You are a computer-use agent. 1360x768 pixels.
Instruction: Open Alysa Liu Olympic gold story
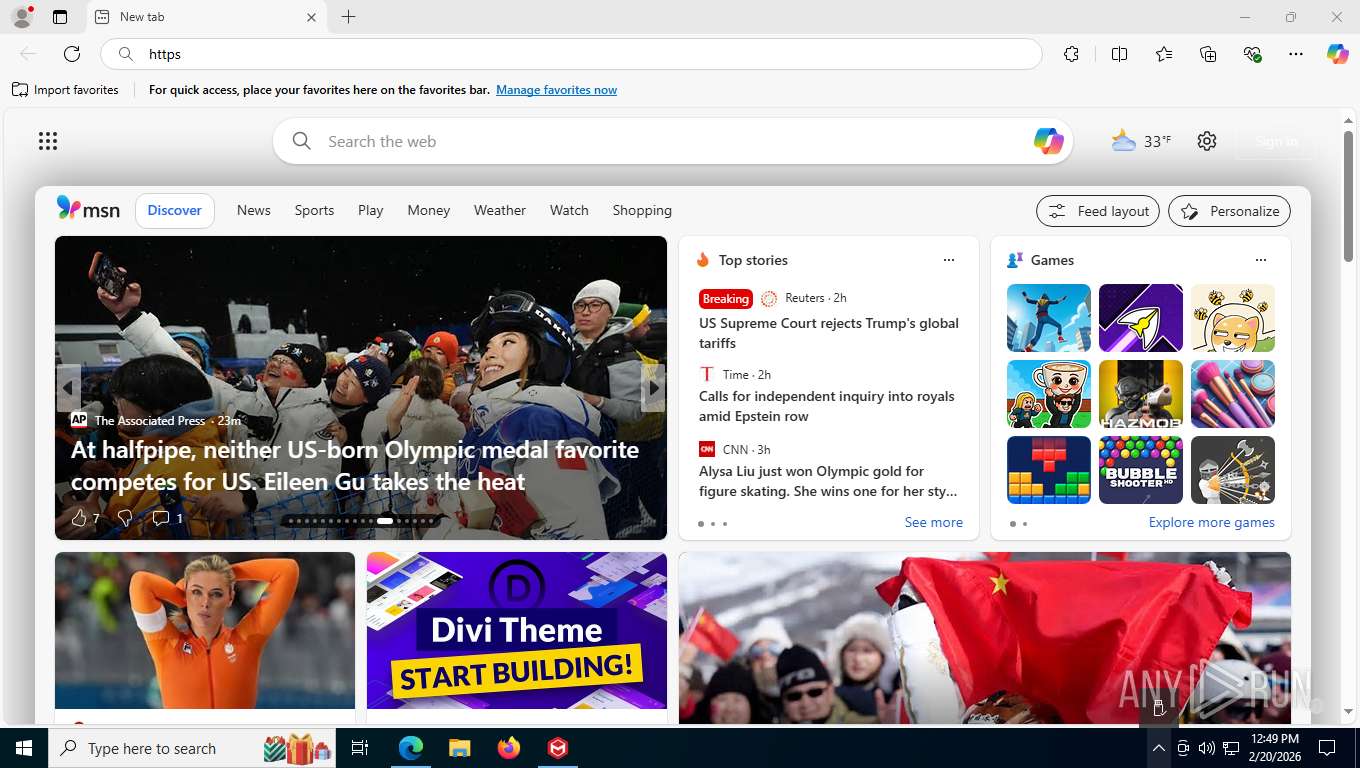point(828,481)
